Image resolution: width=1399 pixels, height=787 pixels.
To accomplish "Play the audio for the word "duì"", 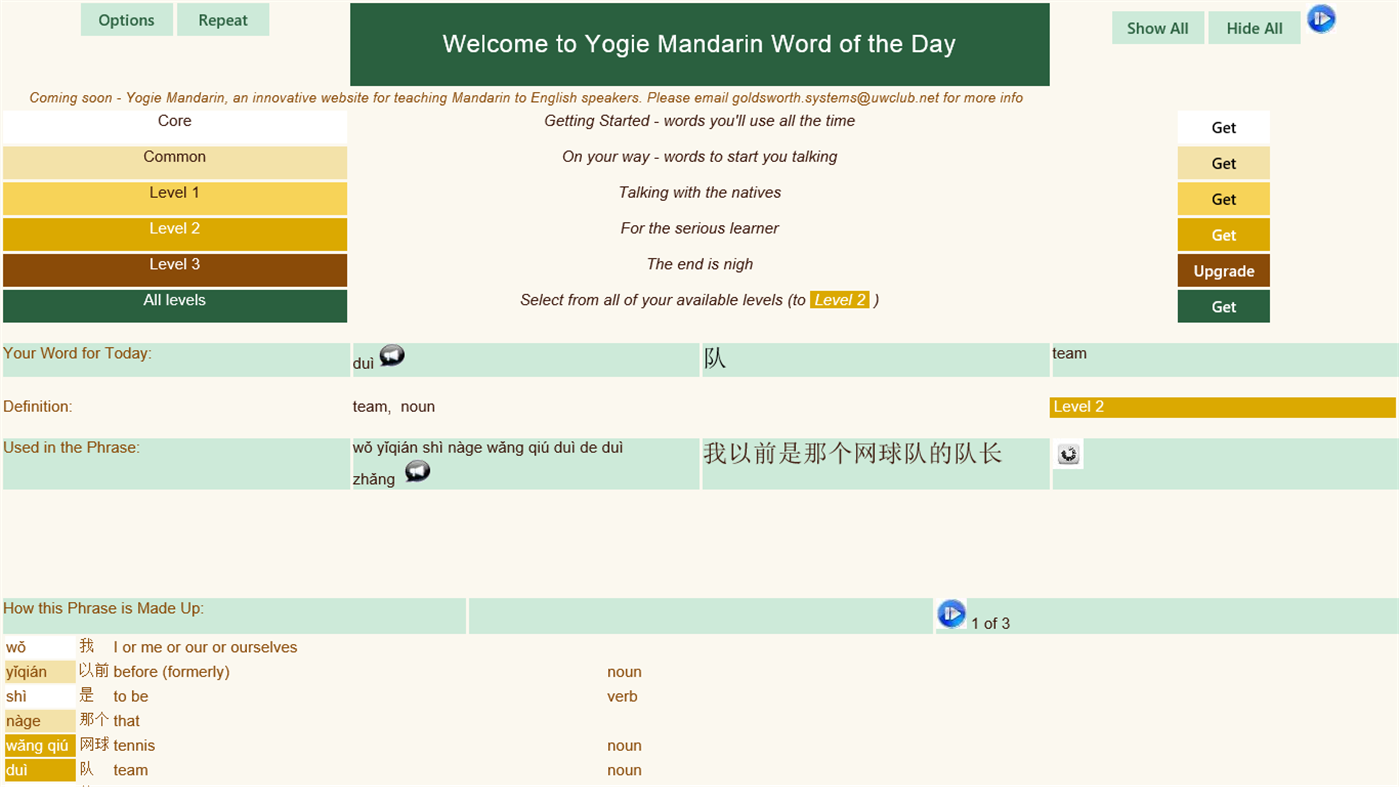I will click(x=392, y=355).
